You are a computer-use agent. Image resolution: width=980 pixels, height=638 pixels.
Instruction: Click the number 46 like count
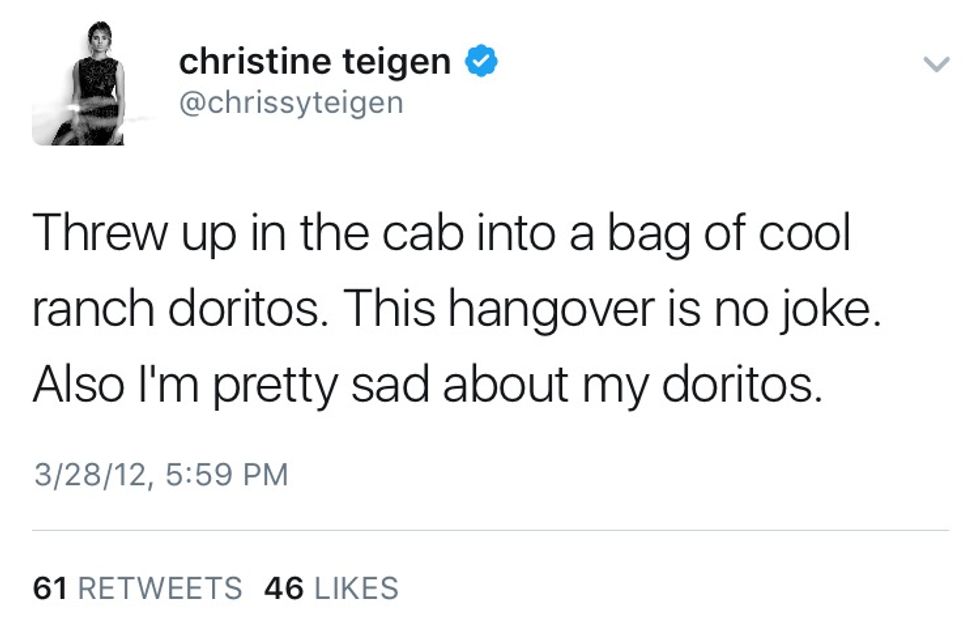(x=284, y=589)
